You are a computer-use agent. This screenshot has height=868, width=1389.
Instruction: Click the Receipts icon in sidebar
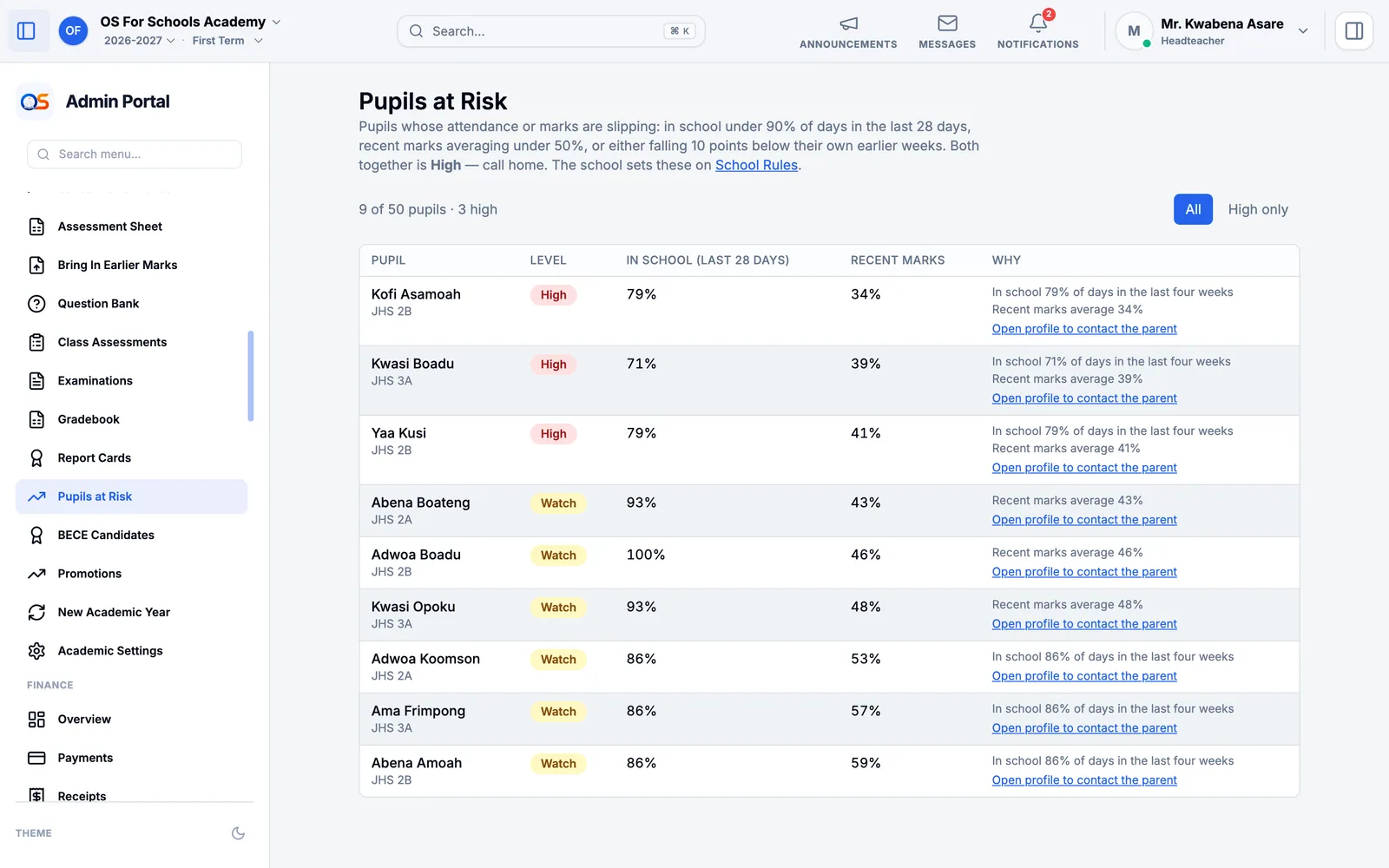(x=36, y=796)
